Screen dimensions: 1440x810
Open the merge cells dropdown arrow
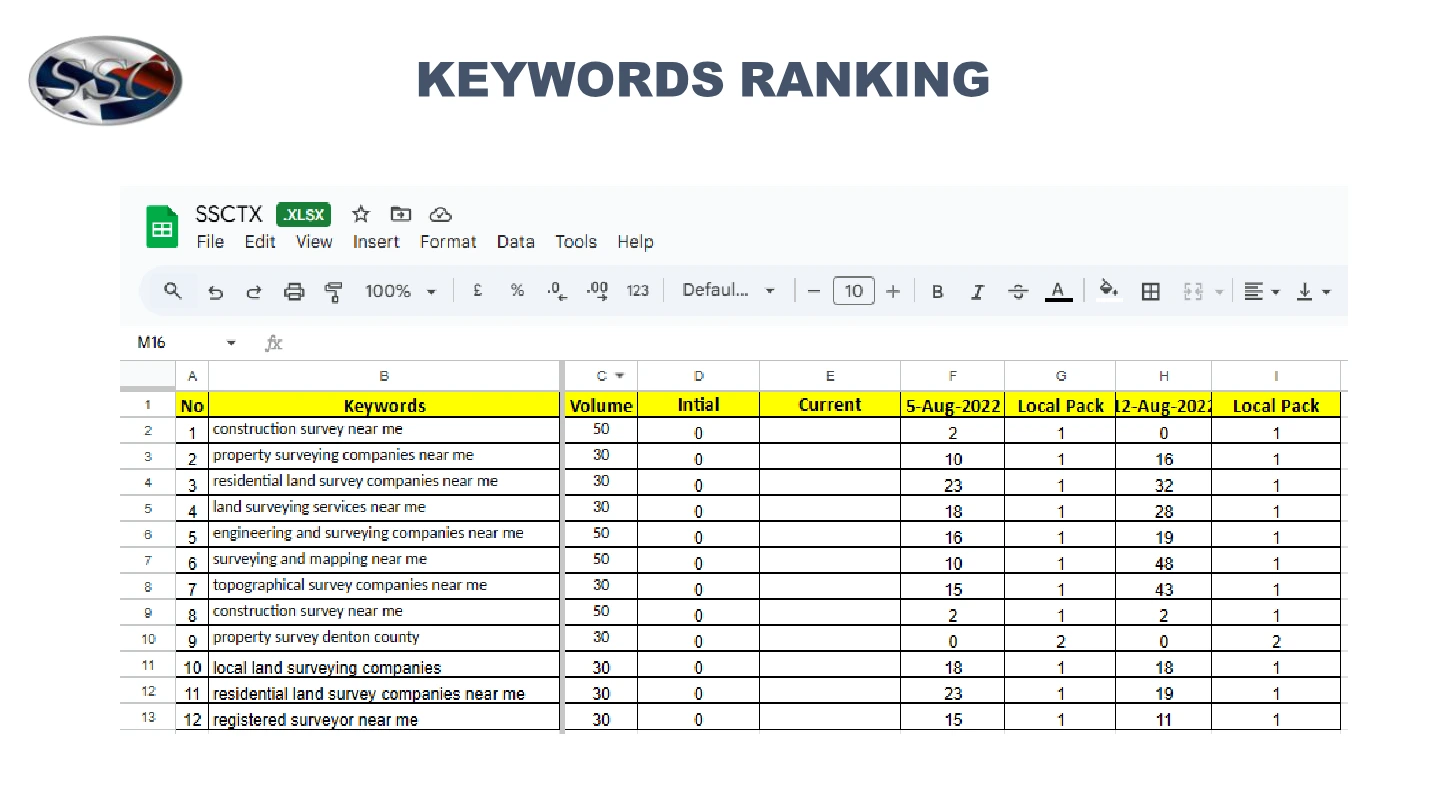point(1219,292)
